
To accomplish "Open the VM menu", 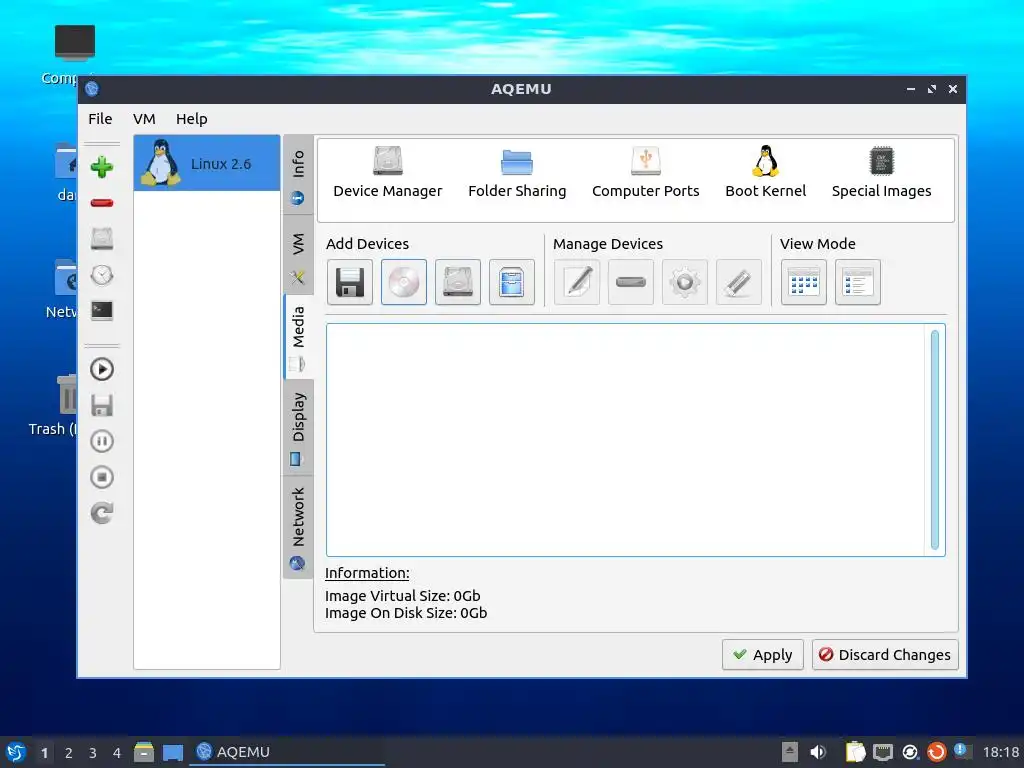I will point(144,119).
